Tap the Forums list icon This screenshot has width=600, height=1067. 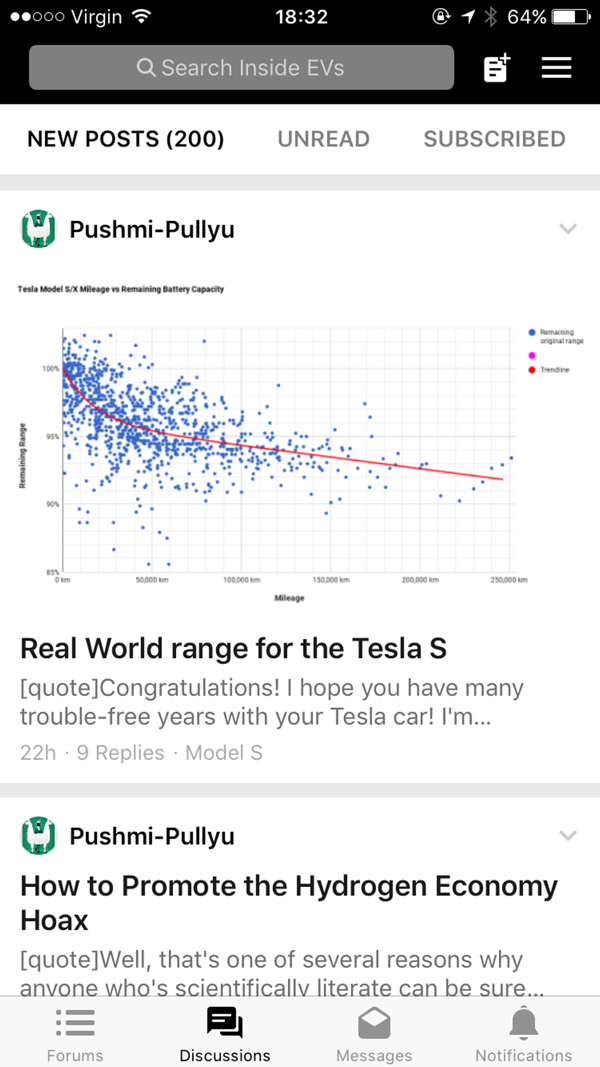click(x=76, y=1023)
